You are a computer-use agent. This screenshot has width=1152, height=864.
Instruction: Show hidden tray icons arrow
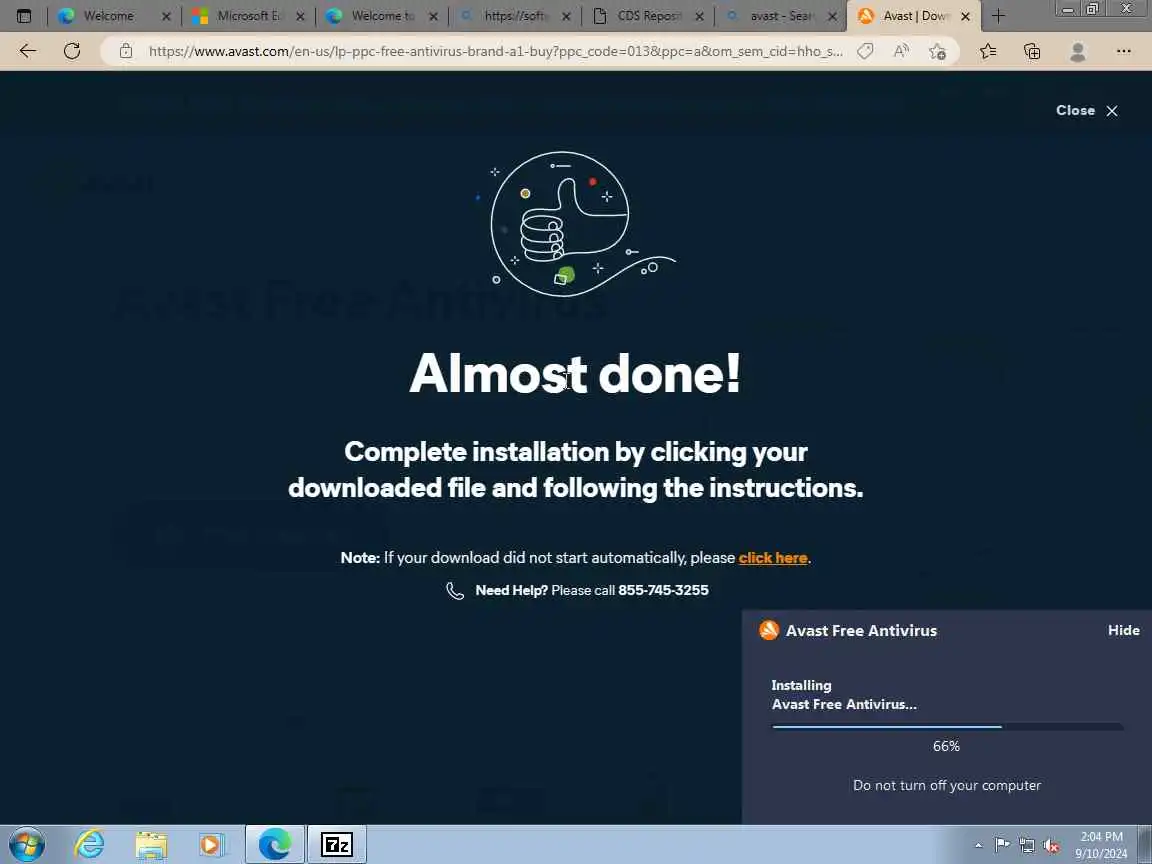(x=978, y=846)
